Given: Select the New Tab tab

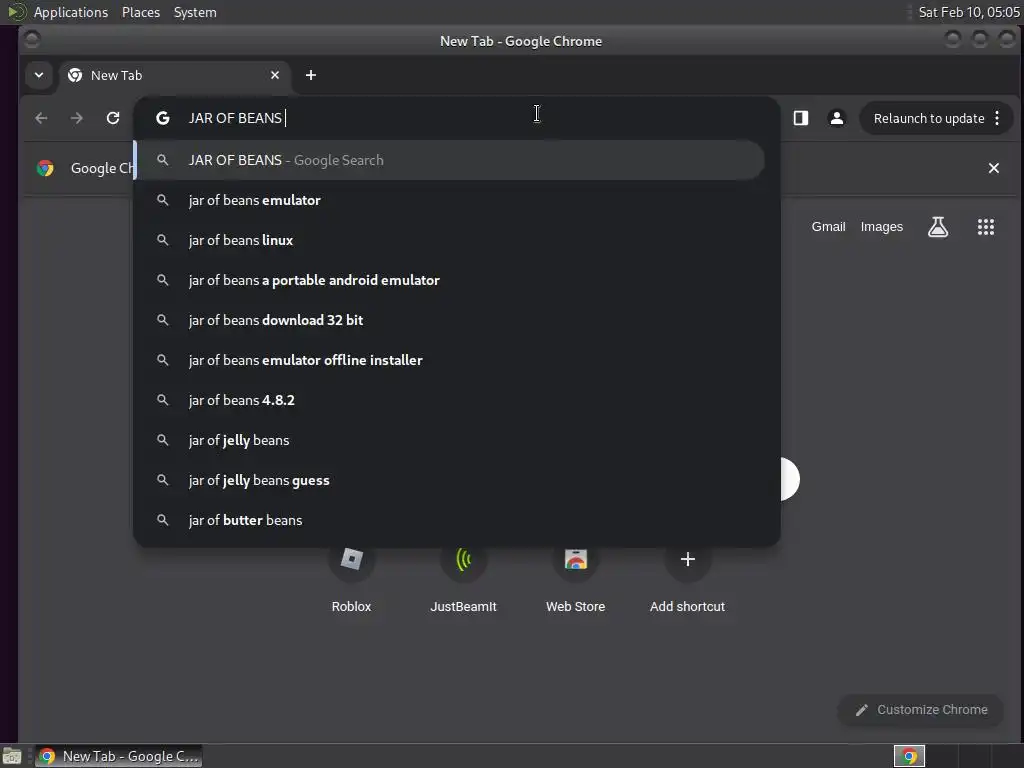Looking at the screenshot, I should (x=176, y=75).
